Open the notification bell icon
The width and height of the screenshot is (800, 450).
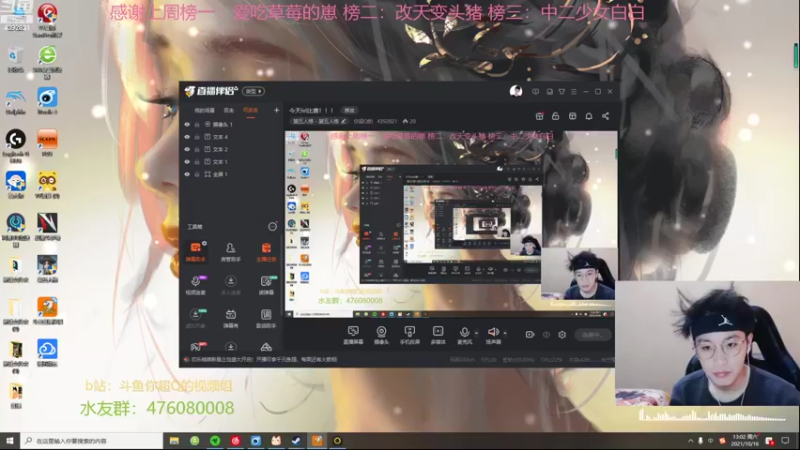pyautogui.click(x=589, y=116)
